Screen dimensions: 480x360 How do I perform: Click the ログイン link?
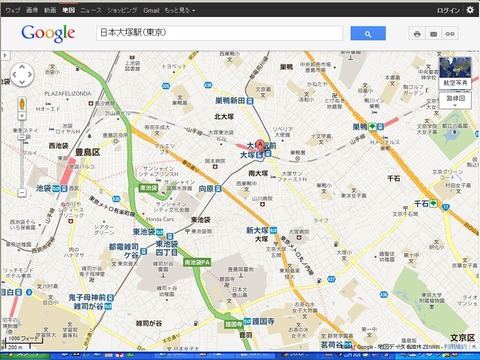448,10
